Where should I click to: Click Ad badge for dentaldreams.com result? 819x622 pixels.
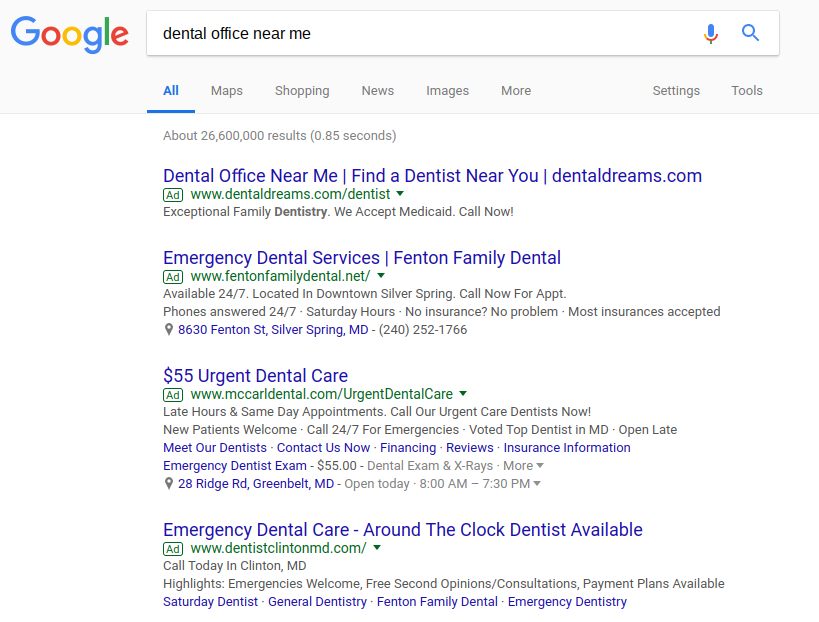pos(173,195)
